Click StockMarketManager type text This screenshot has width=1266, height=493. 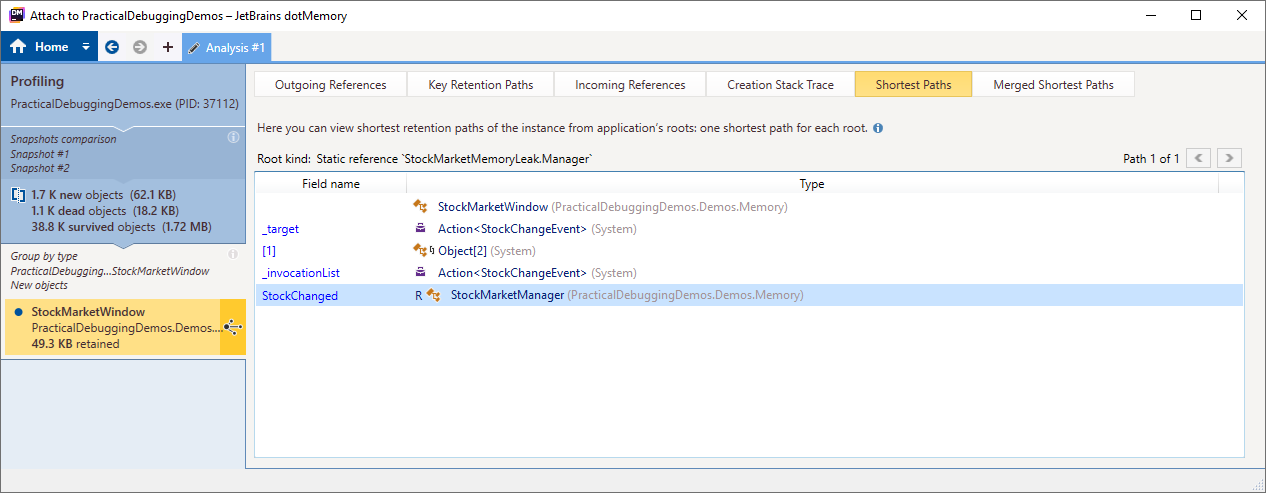[508, 295]
